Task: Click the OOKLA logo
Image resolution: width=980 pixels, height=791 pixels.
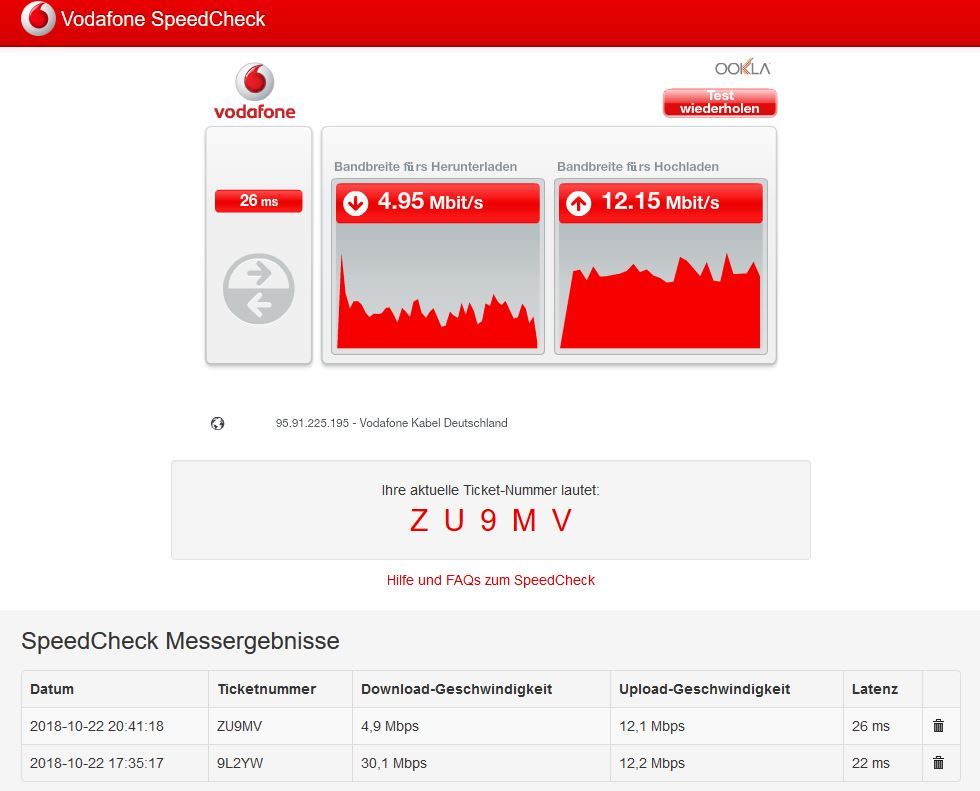Action: 742,67
